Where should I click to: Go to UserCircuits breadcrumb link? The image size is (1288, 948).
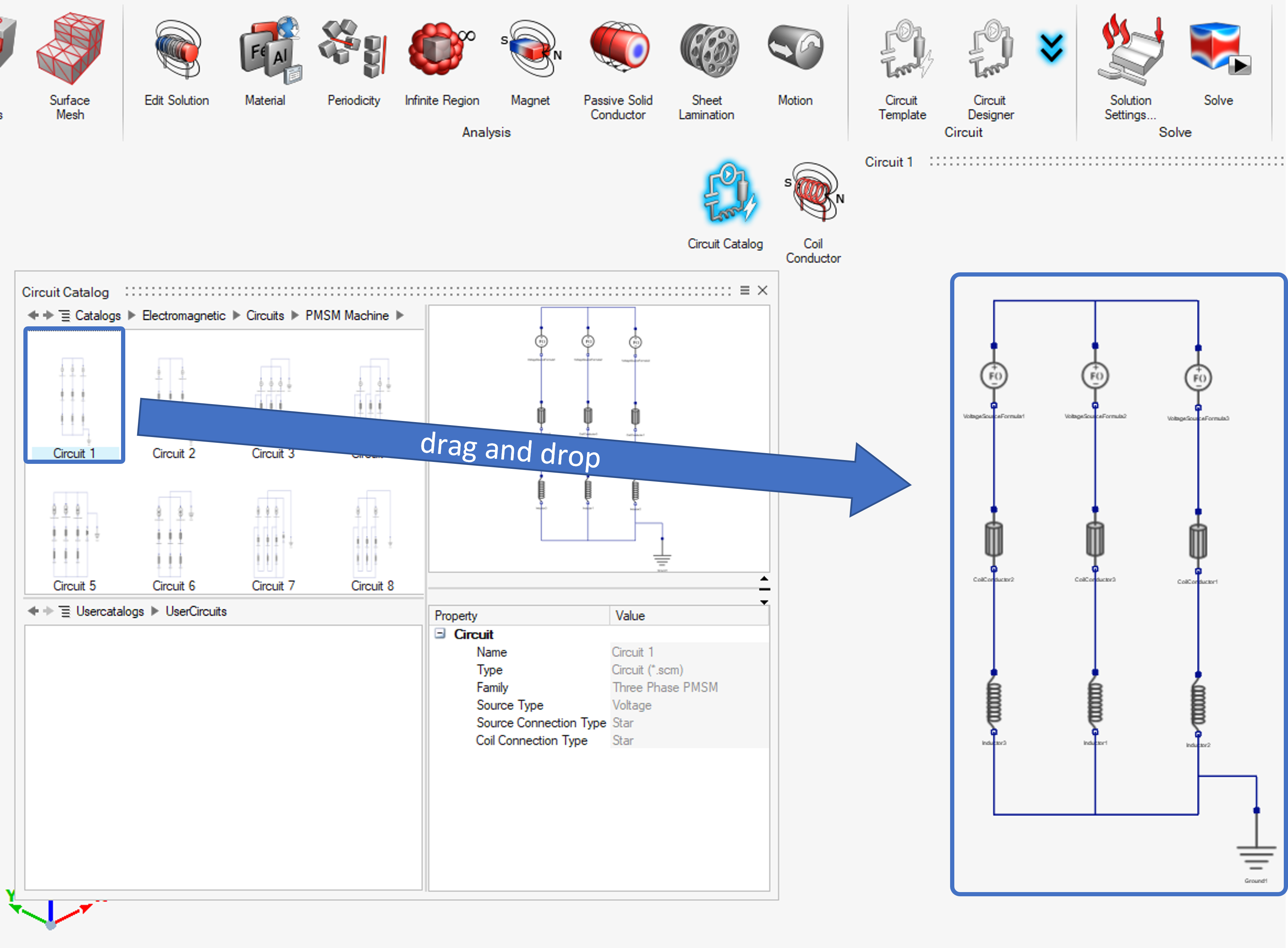coord(196,611)
